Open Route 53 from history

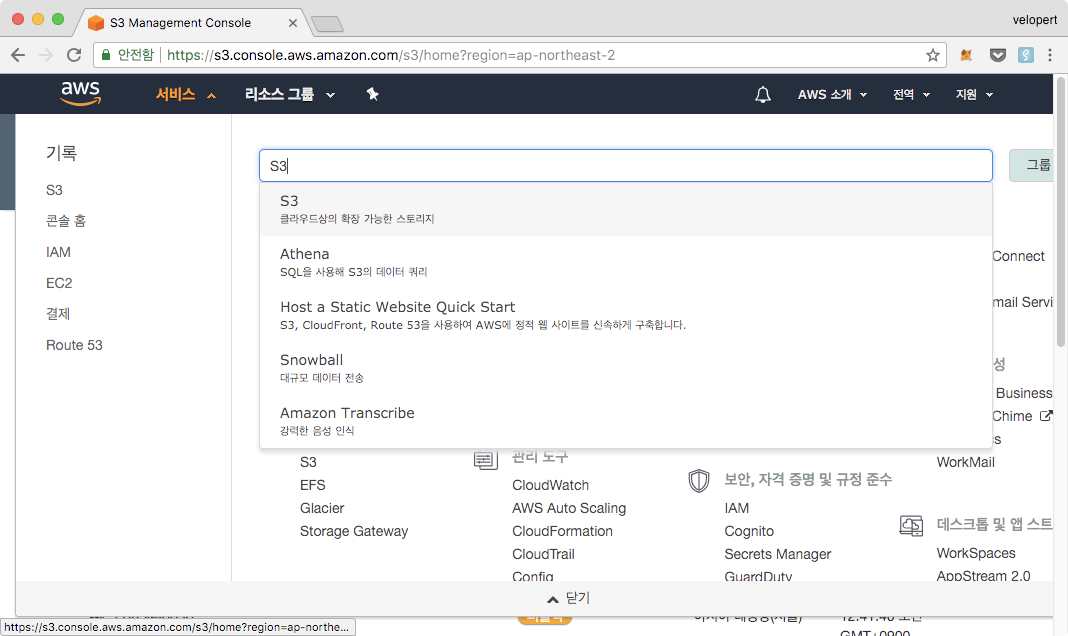74,345
